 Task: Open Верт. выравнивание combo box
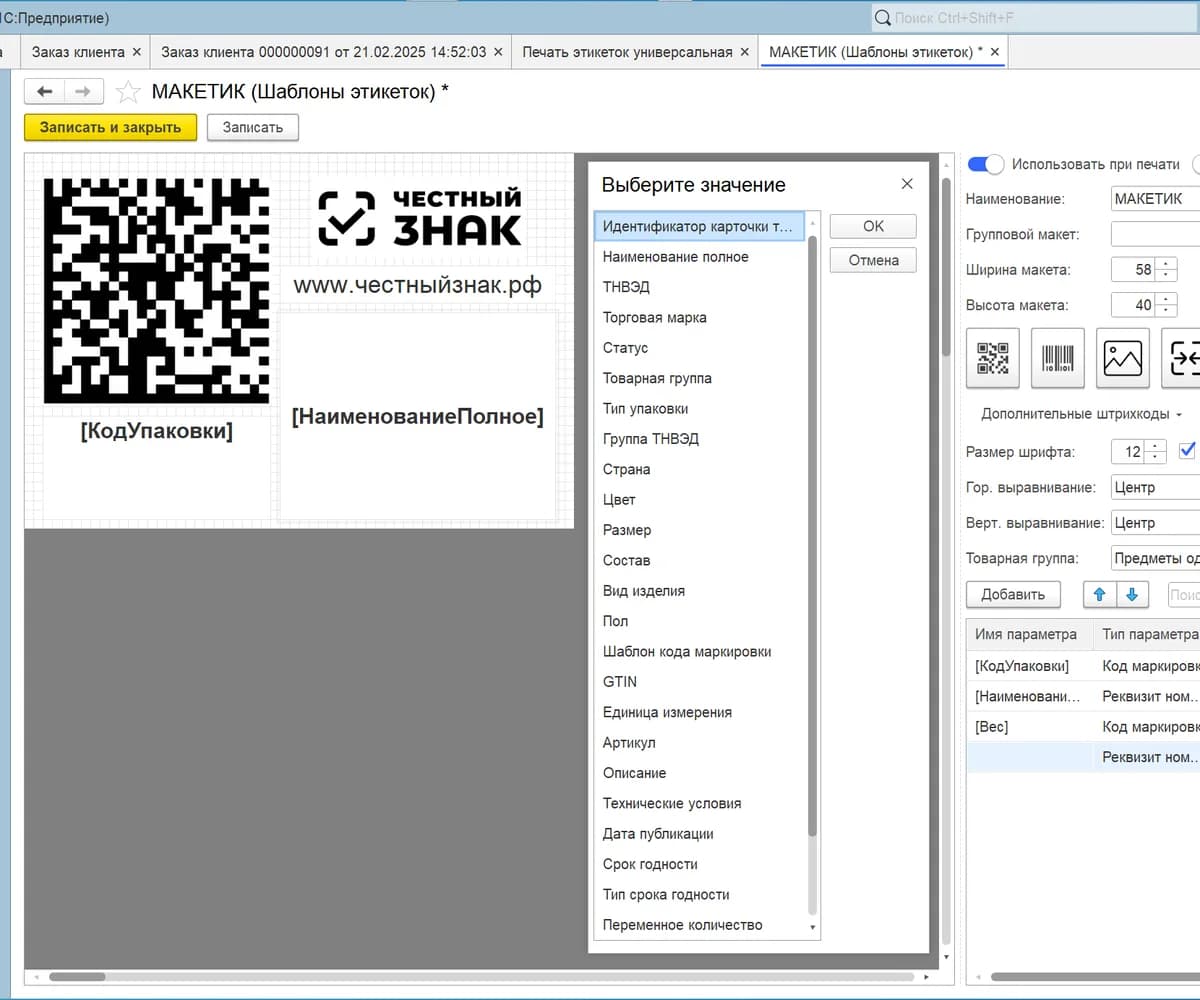pos(1156,522)
